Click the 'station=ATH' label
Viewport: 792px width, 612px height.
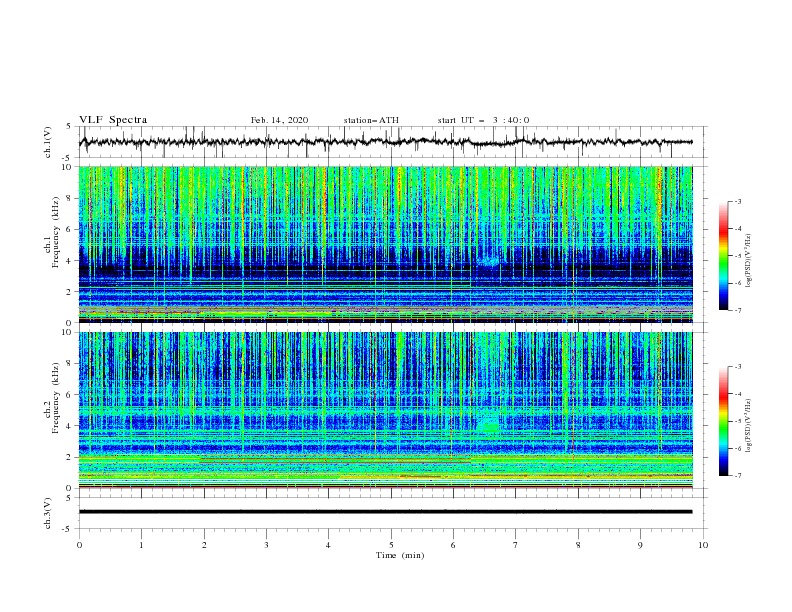point(371,120)
